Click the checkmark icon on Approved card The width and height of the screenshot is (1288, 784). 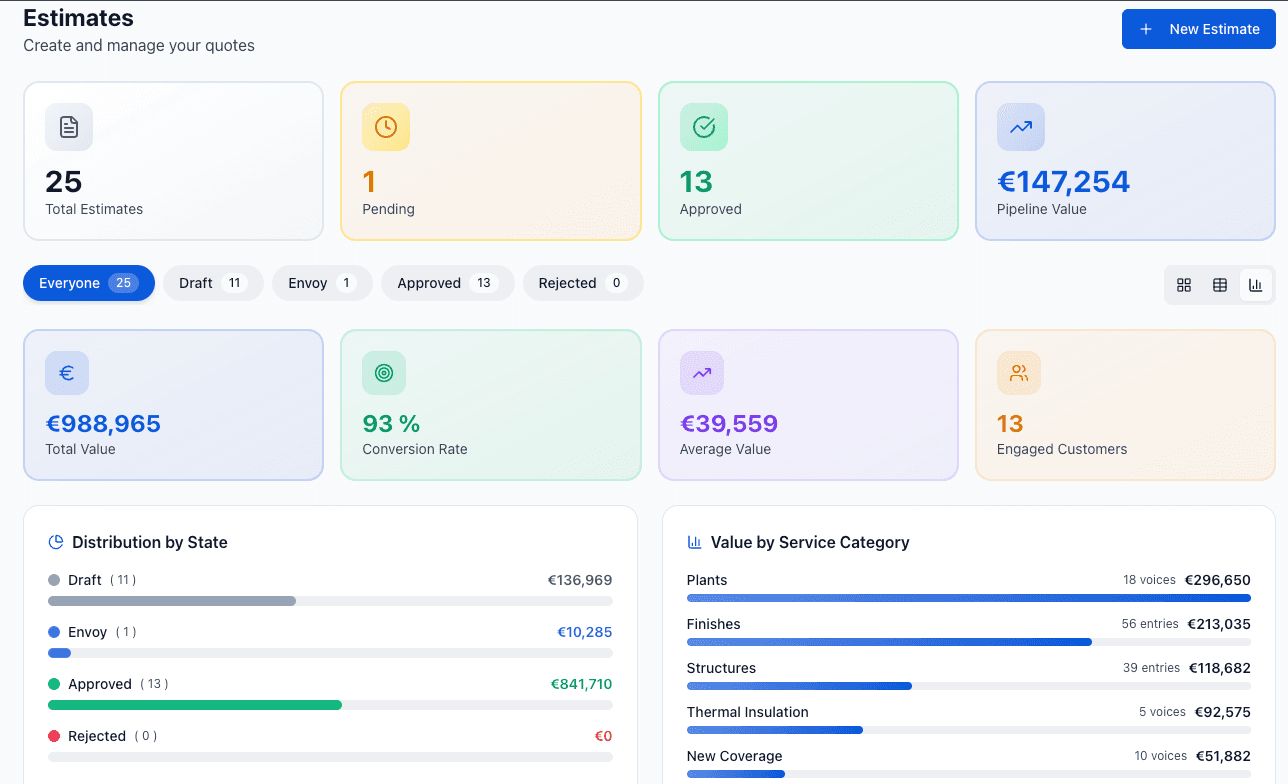point(704,127)
